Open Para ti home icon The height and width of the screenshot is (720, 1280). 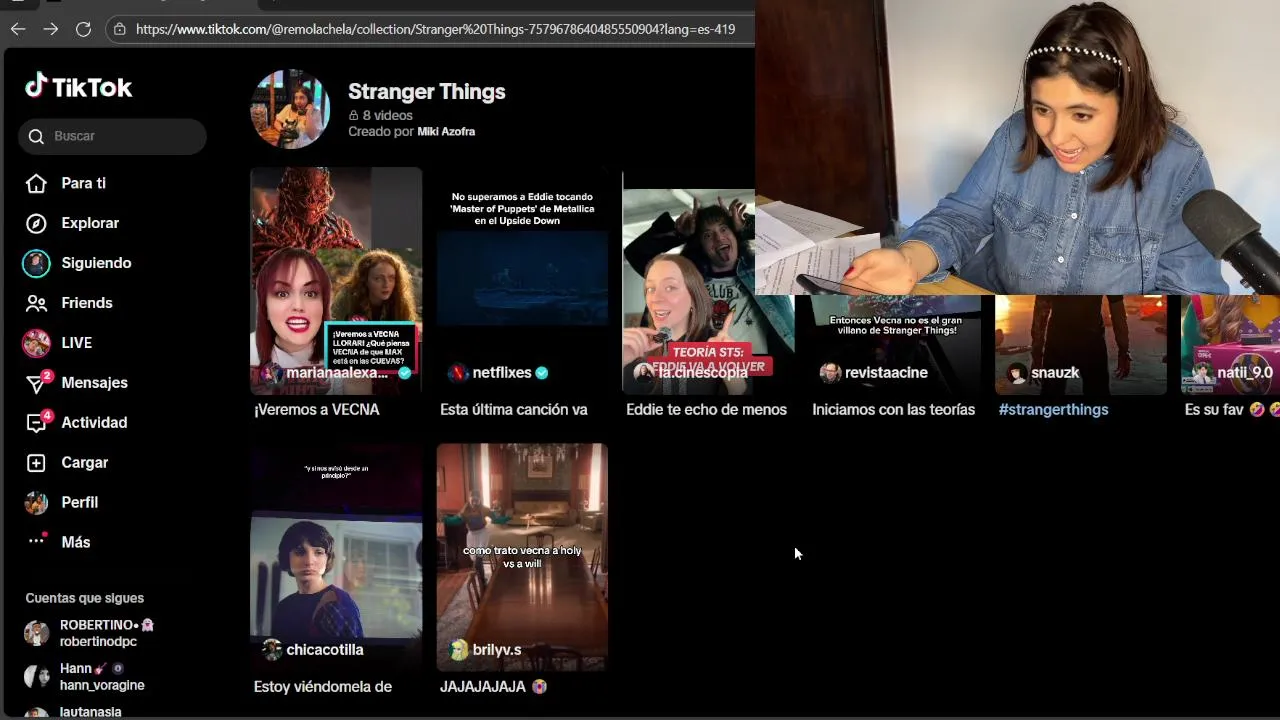point(36,183)
